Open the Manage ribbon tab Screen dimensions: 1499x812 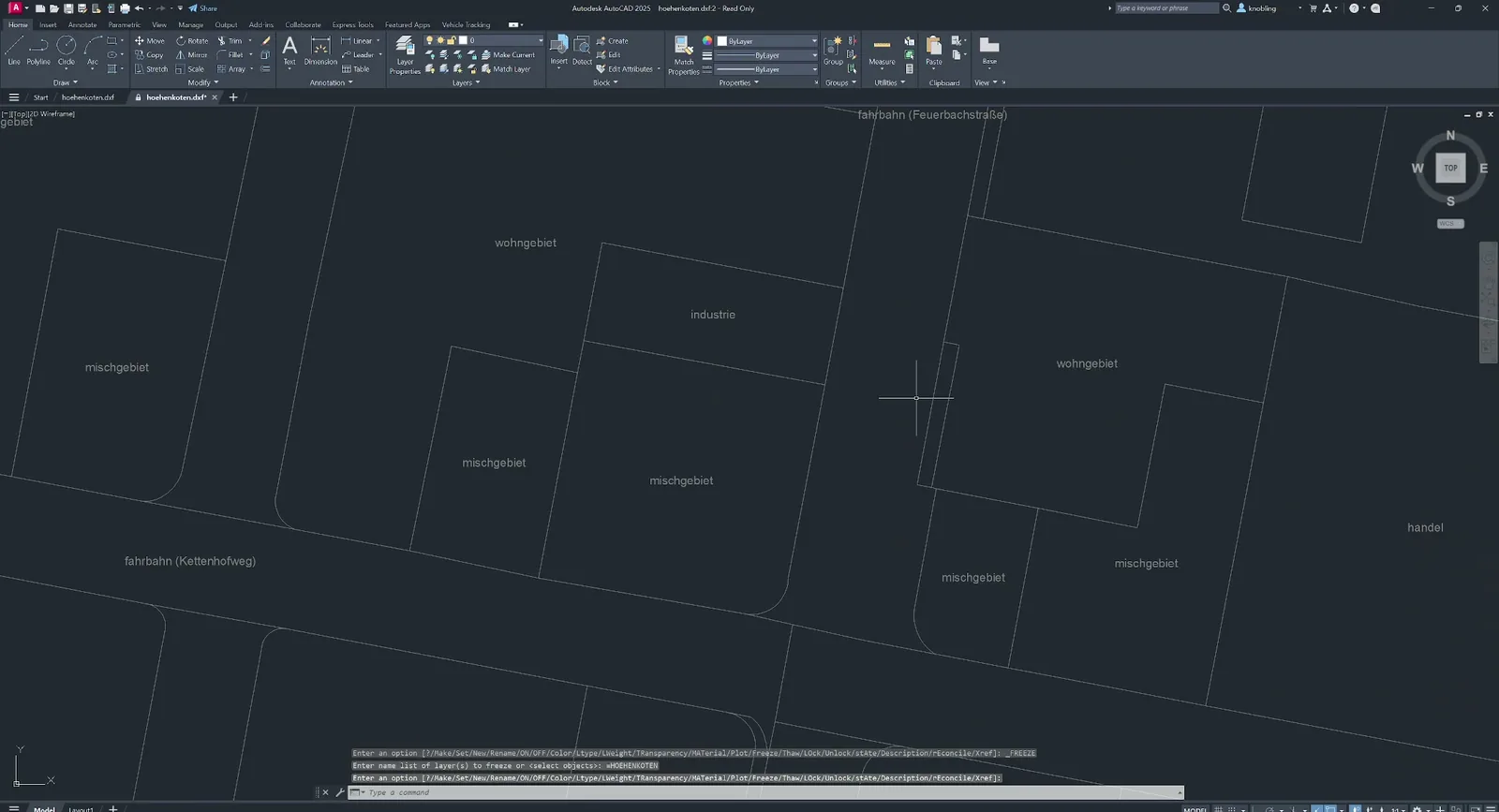[191, 25]
